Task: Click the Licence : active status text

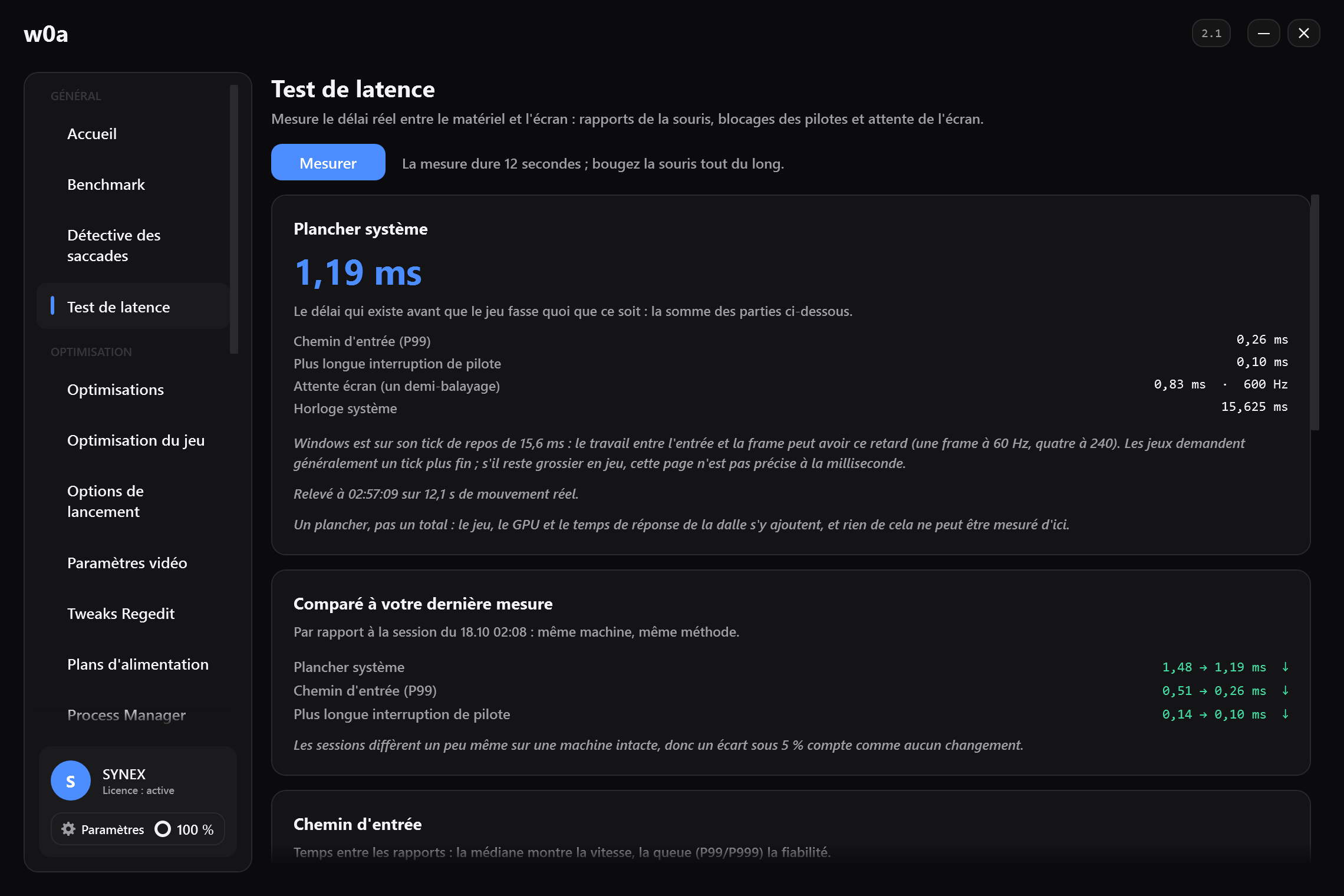Action: [x=139, y=790]
